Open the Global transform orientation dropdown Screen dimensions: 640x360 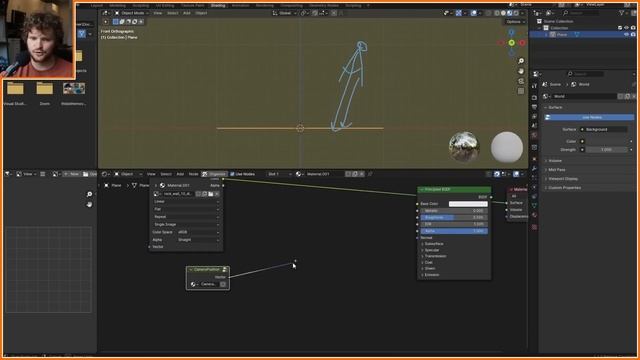click(284, 13)
